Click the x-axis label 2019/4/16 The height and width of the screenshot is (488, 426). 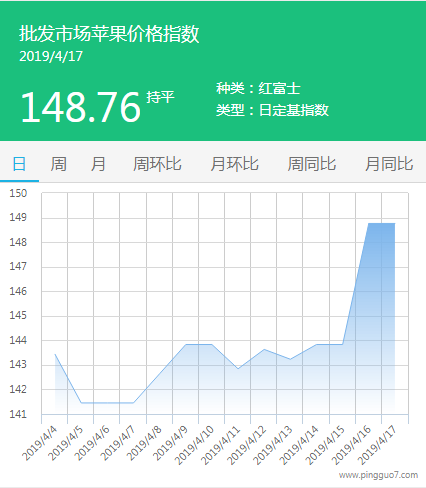pos(351,445)
